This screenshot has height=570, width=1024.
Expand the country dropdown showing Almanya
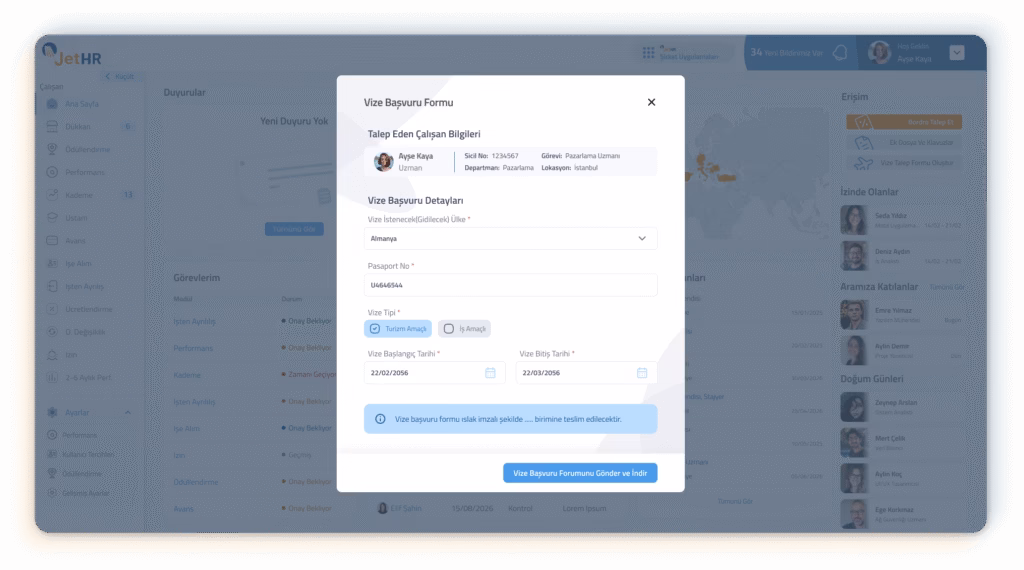click(641, 239)
